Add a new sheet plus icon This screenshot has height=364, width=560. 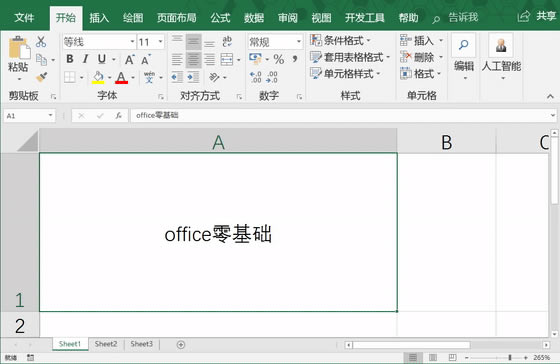pos(181,345)
